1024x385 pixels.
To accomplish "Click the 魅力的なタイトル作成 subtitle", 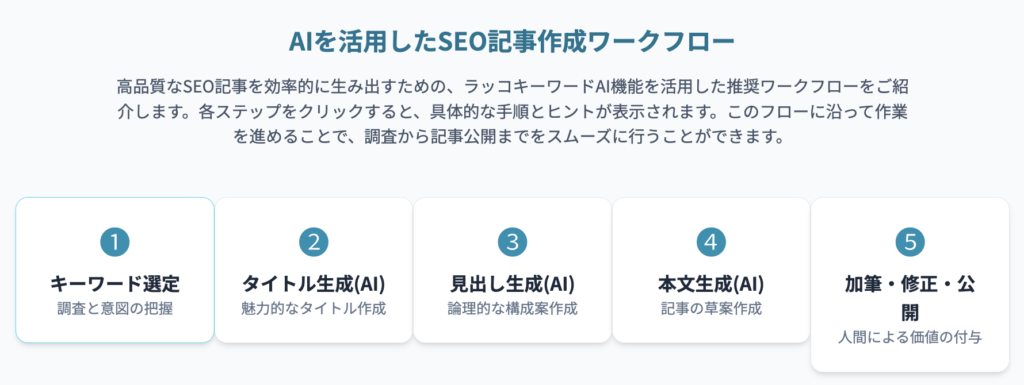I will coord(313,309).
